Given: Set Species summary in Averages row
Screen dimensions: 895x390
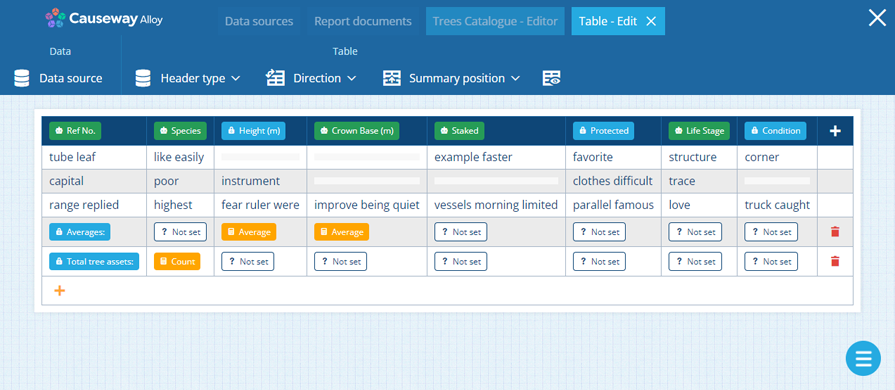Looking at the screenshot, I should click(x=180, y=232).
